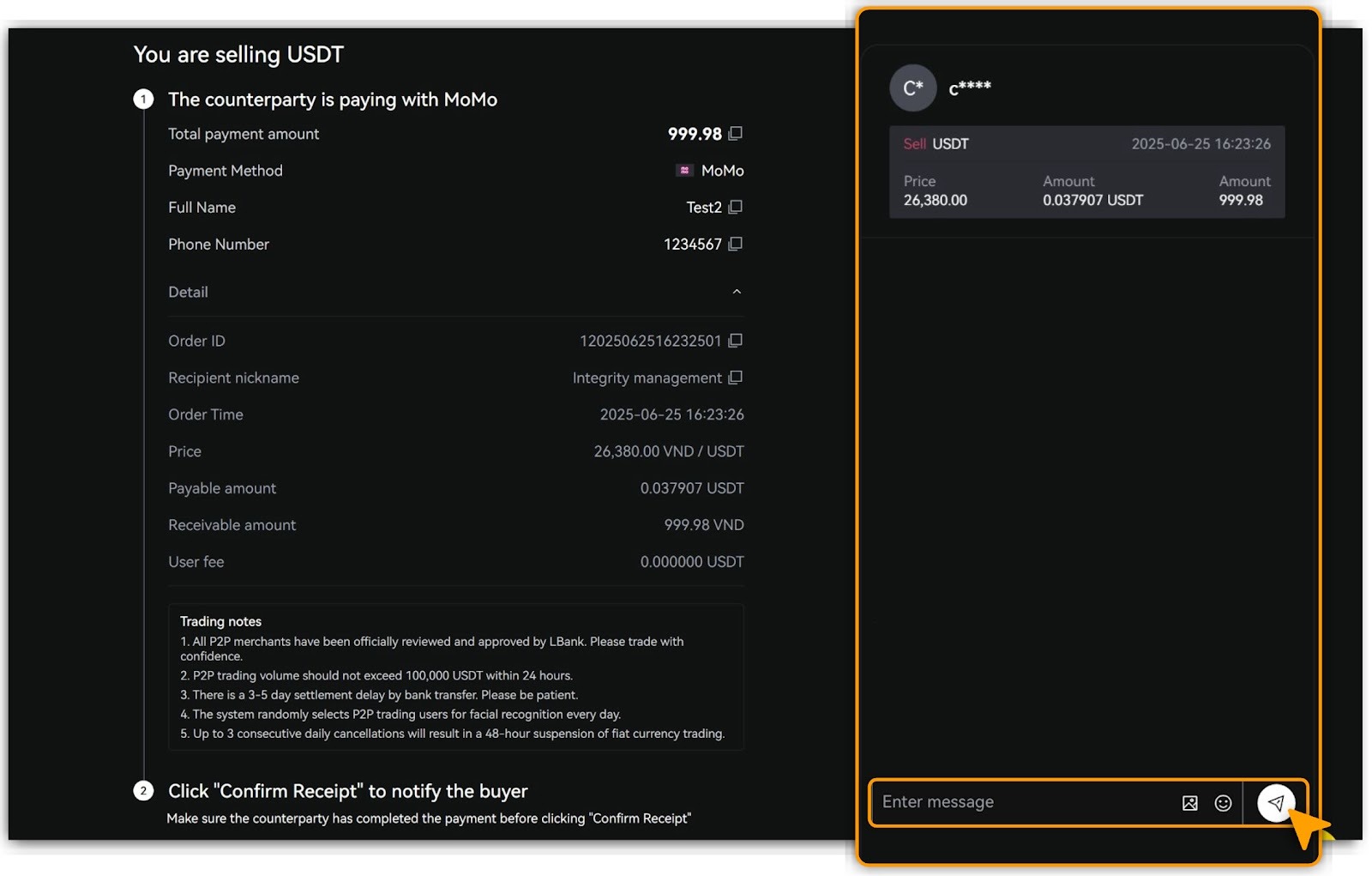
Task: Click the step 2 circle marker
Action: pos(143,791)
